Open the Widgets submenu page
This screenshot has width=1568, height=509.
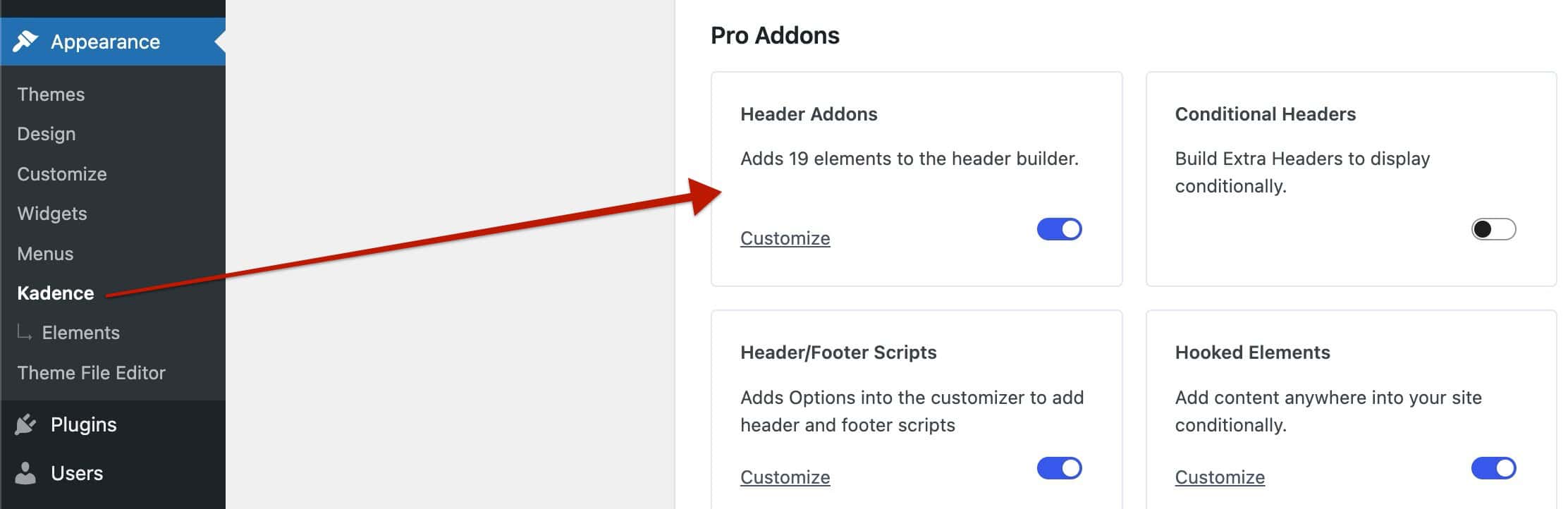click(x=52, y=214)
